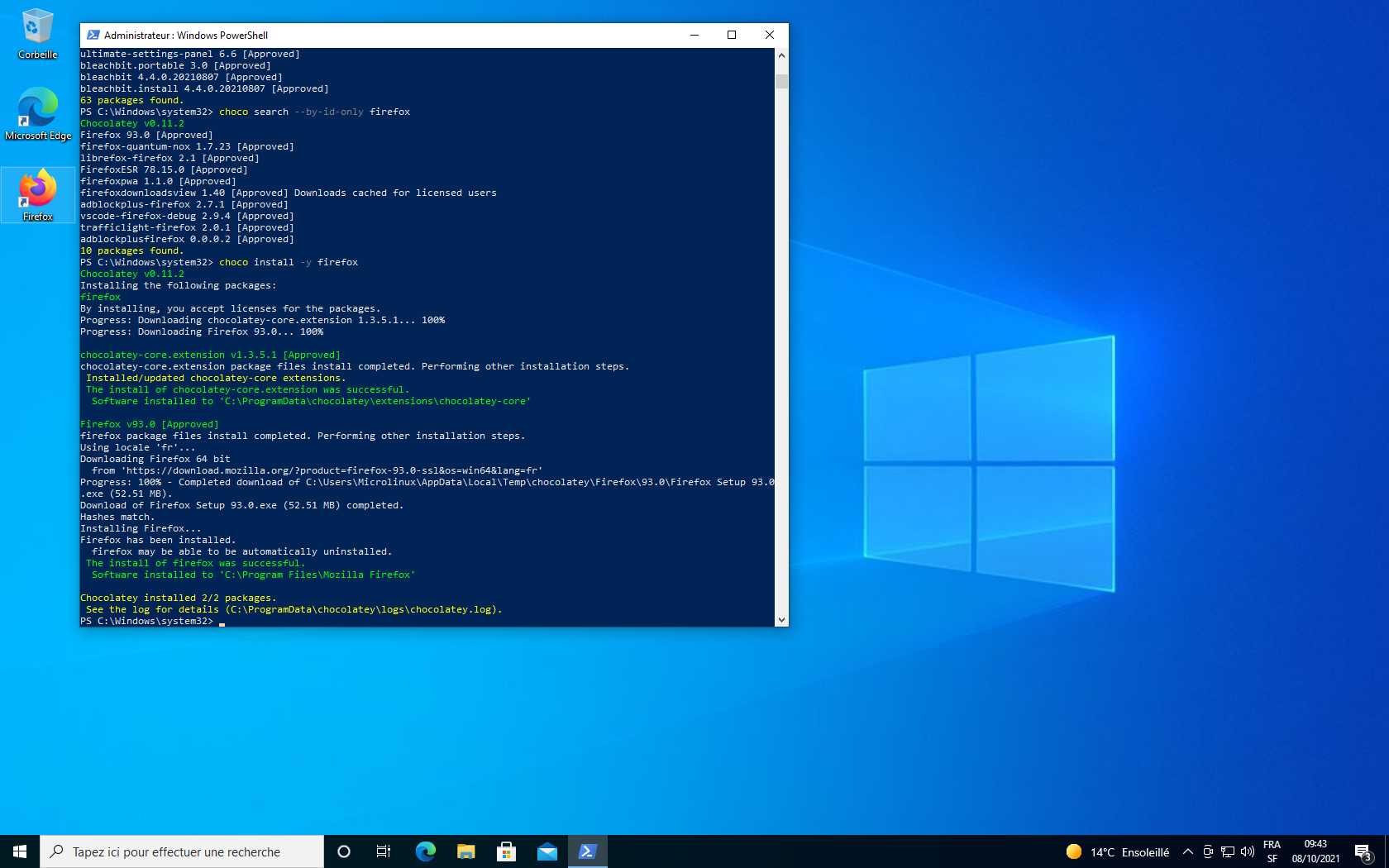This screenshot has height=868, width=1389.
Task: Click the 'vscode-firefox-debug 2.9.4 [Approved]' line
Action: [x=187, y=216]
